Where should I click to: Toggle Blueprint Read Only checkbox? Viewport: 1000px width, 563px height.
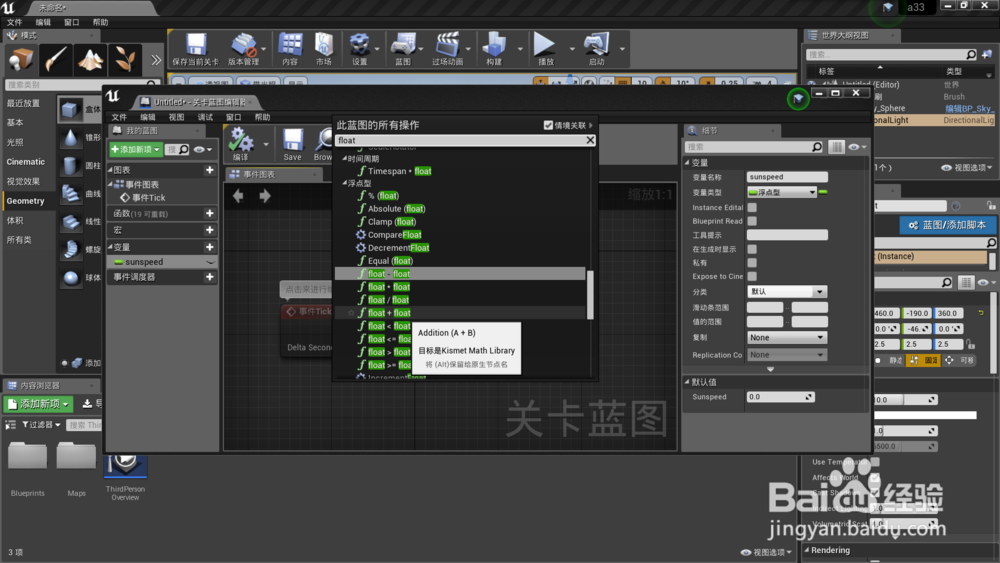[x=752, y=221]
